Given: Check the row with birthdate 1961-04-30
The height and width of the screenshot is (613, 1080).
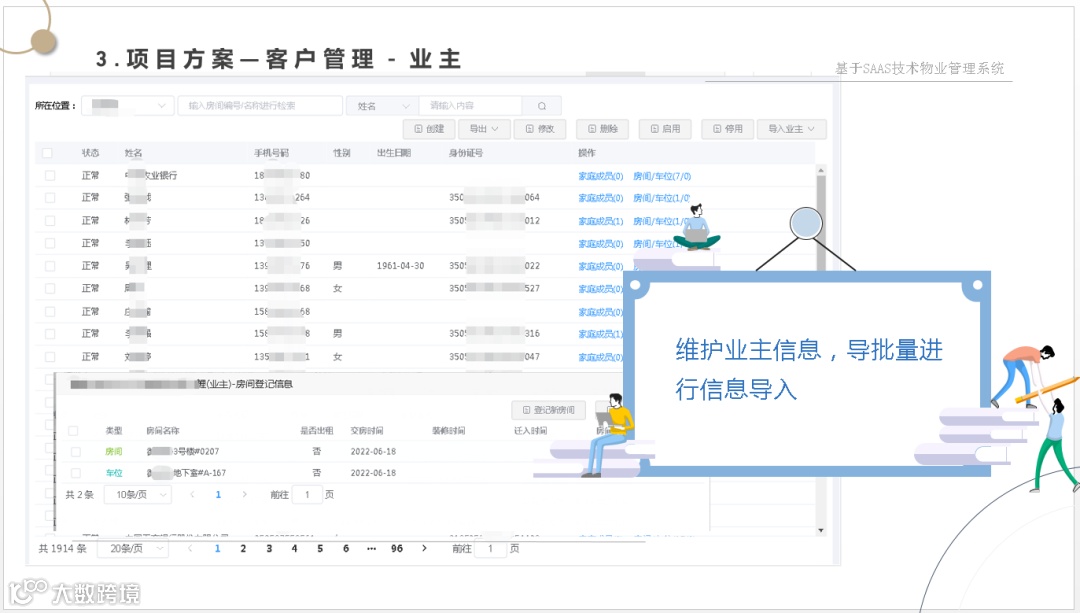Looking at the screenshot, I should [50, 266].
